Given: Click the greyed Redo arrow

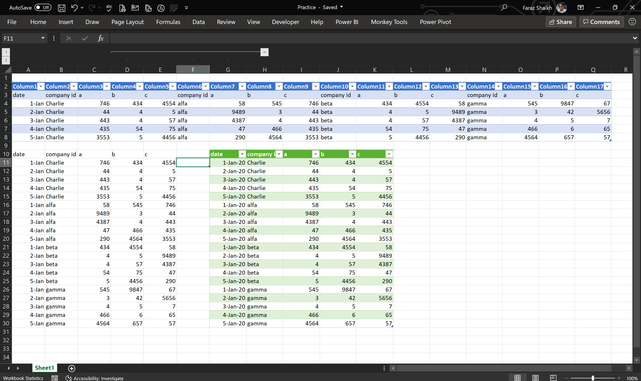Looking at the screenshot, I should coord(92,8).
